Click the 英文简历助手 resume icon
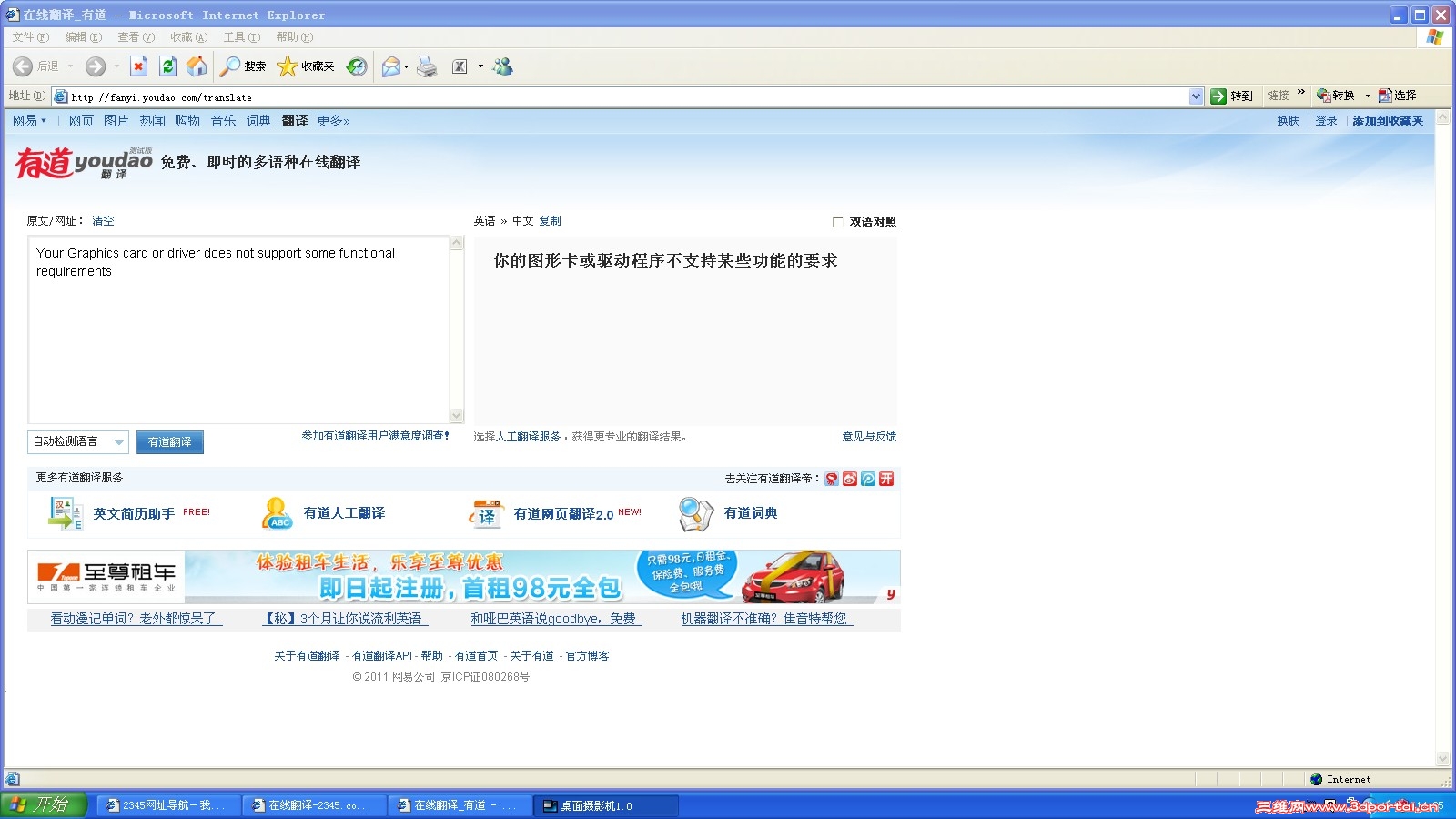This screenshot has width=1456, height=819. (x=66, y=513)
